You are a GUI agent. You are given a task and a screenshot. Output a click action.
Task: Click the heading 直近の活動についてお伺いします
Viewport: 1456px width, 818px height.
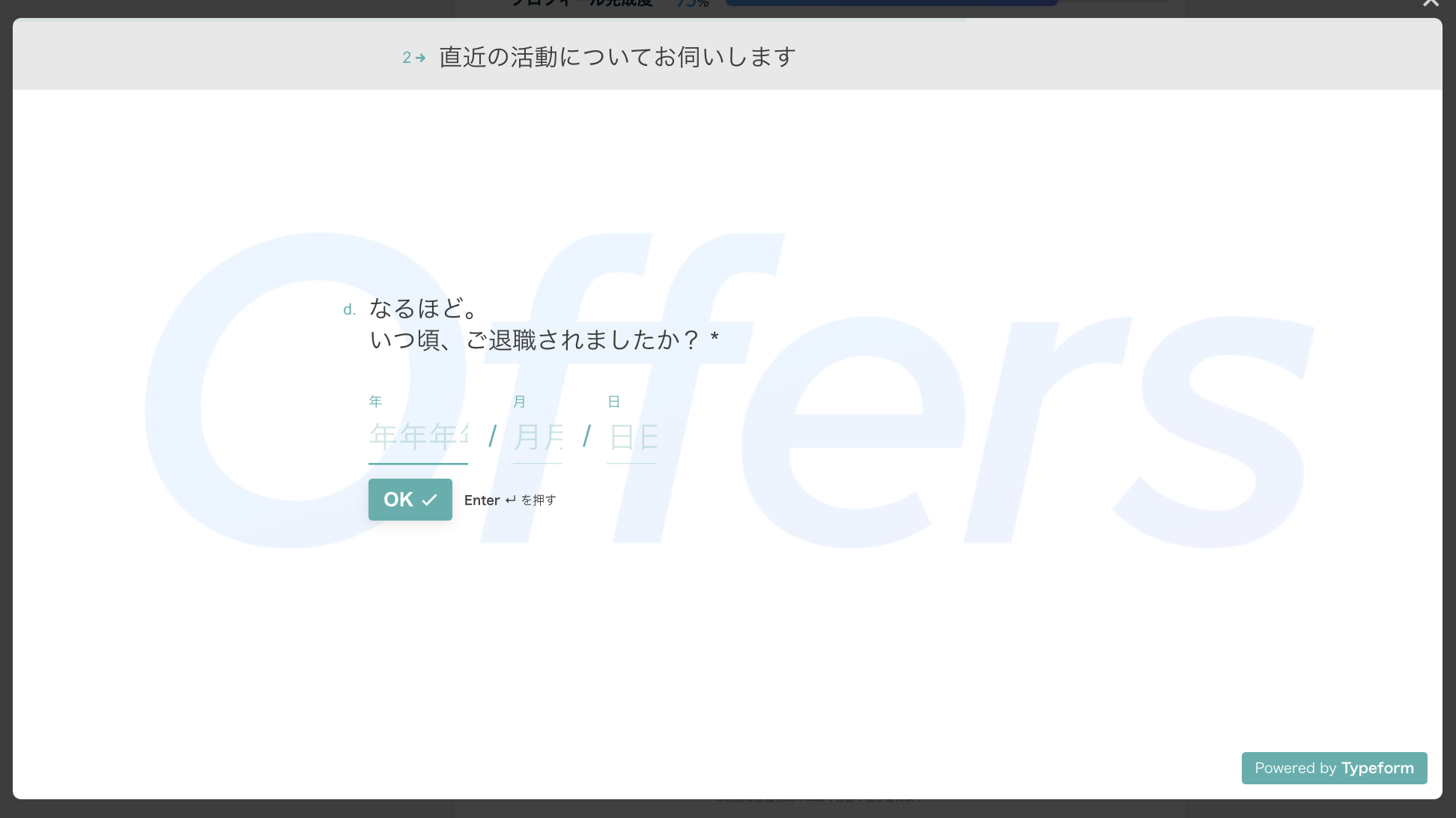(618, 57)
